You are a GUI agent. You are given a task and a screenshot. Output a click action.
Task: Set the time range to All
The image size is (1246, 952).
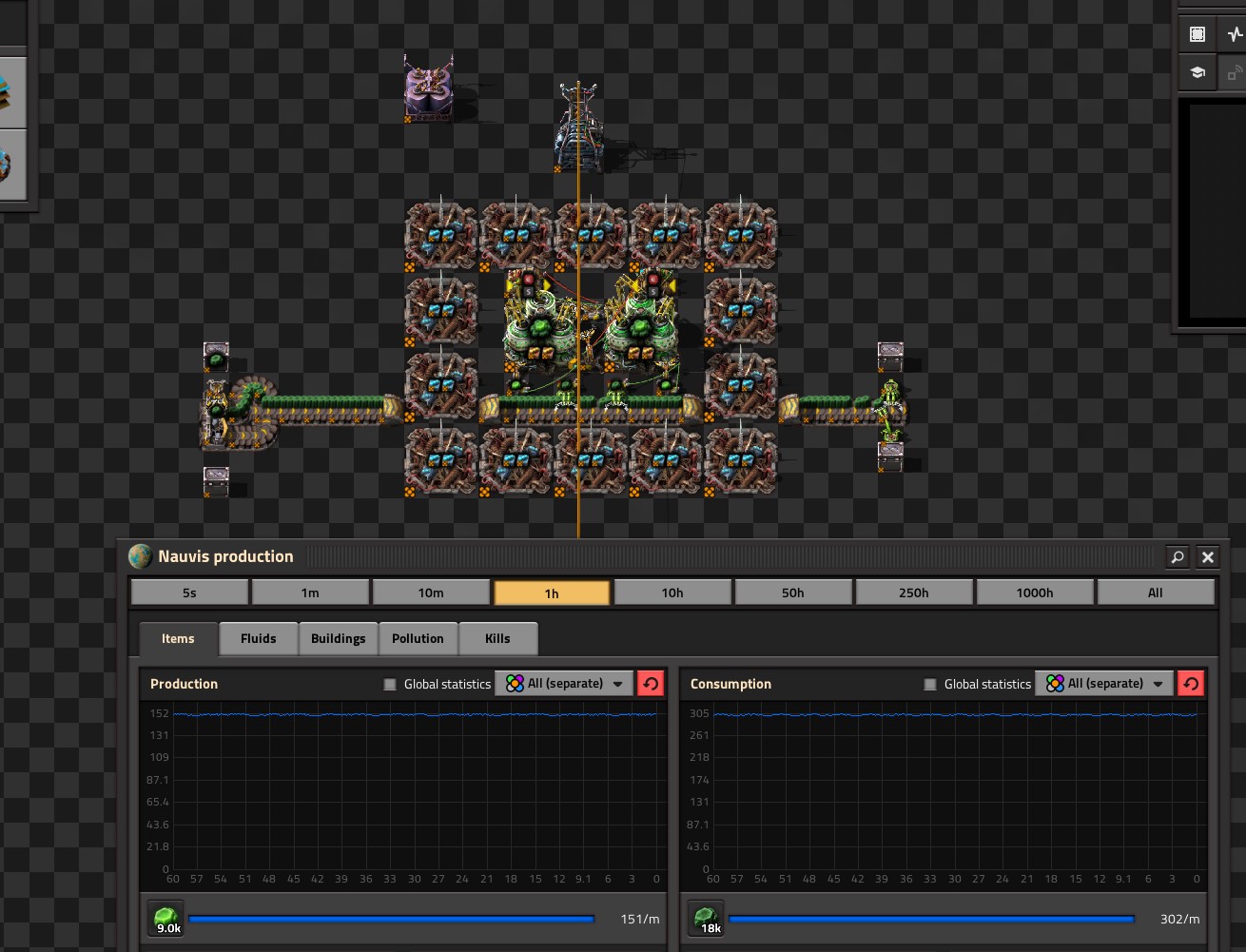1156,593
